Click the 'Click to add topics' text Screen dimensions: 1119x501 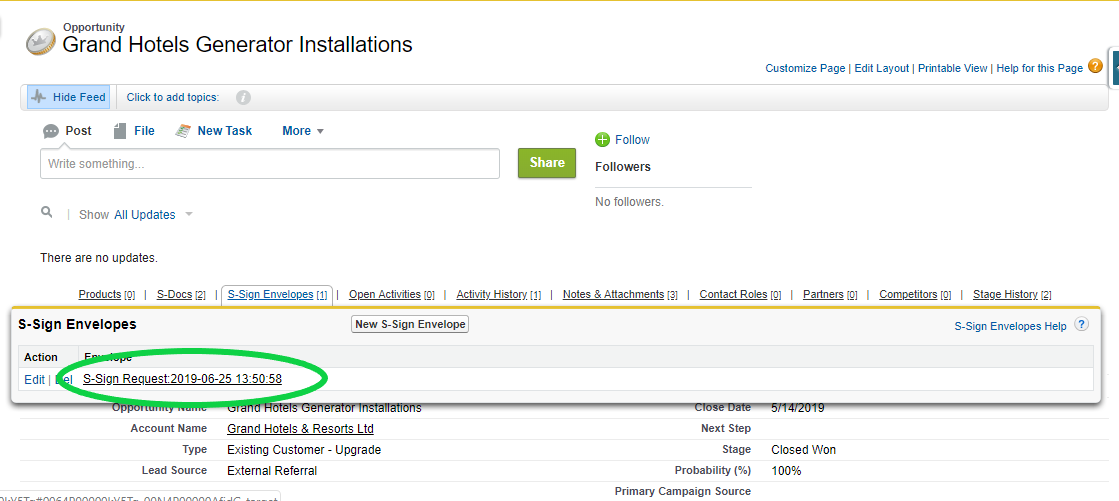173,97
